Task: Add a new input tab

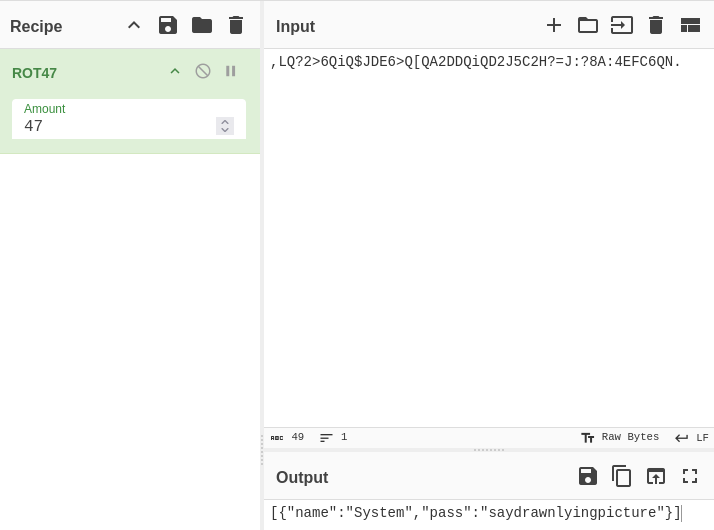Action: tap(554, 25)
